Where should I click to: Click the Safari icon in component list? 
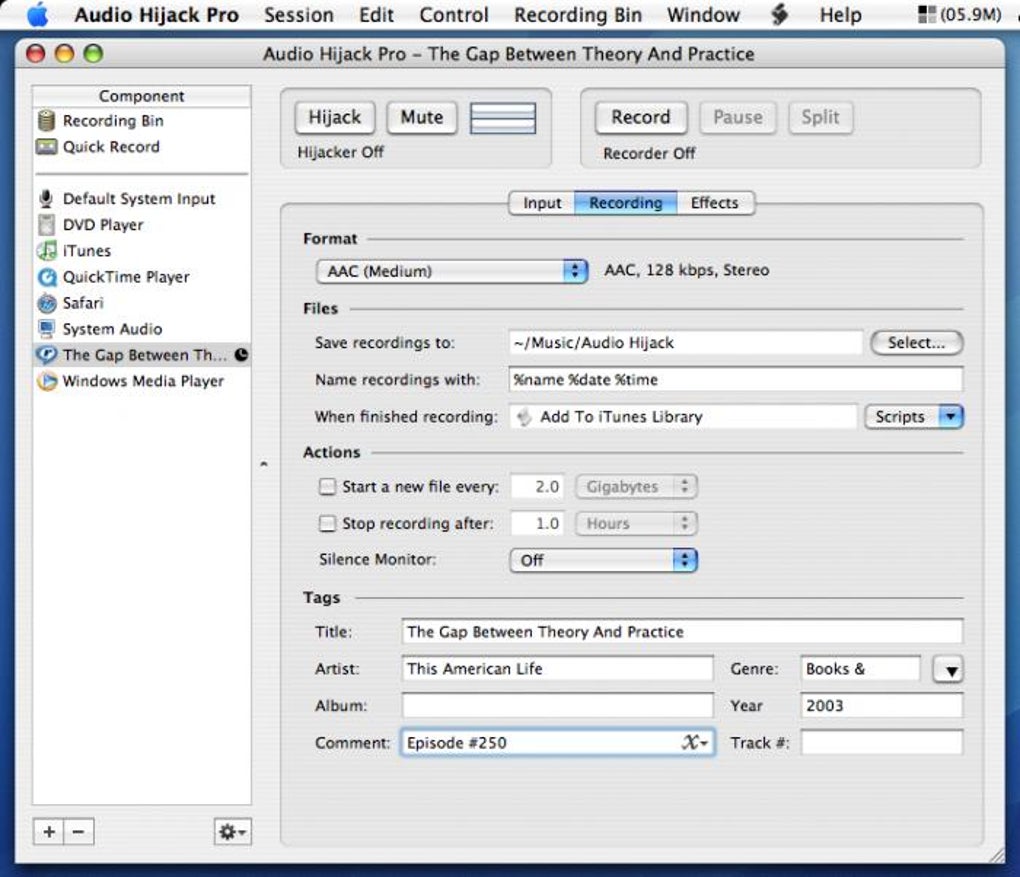point(46,303)
